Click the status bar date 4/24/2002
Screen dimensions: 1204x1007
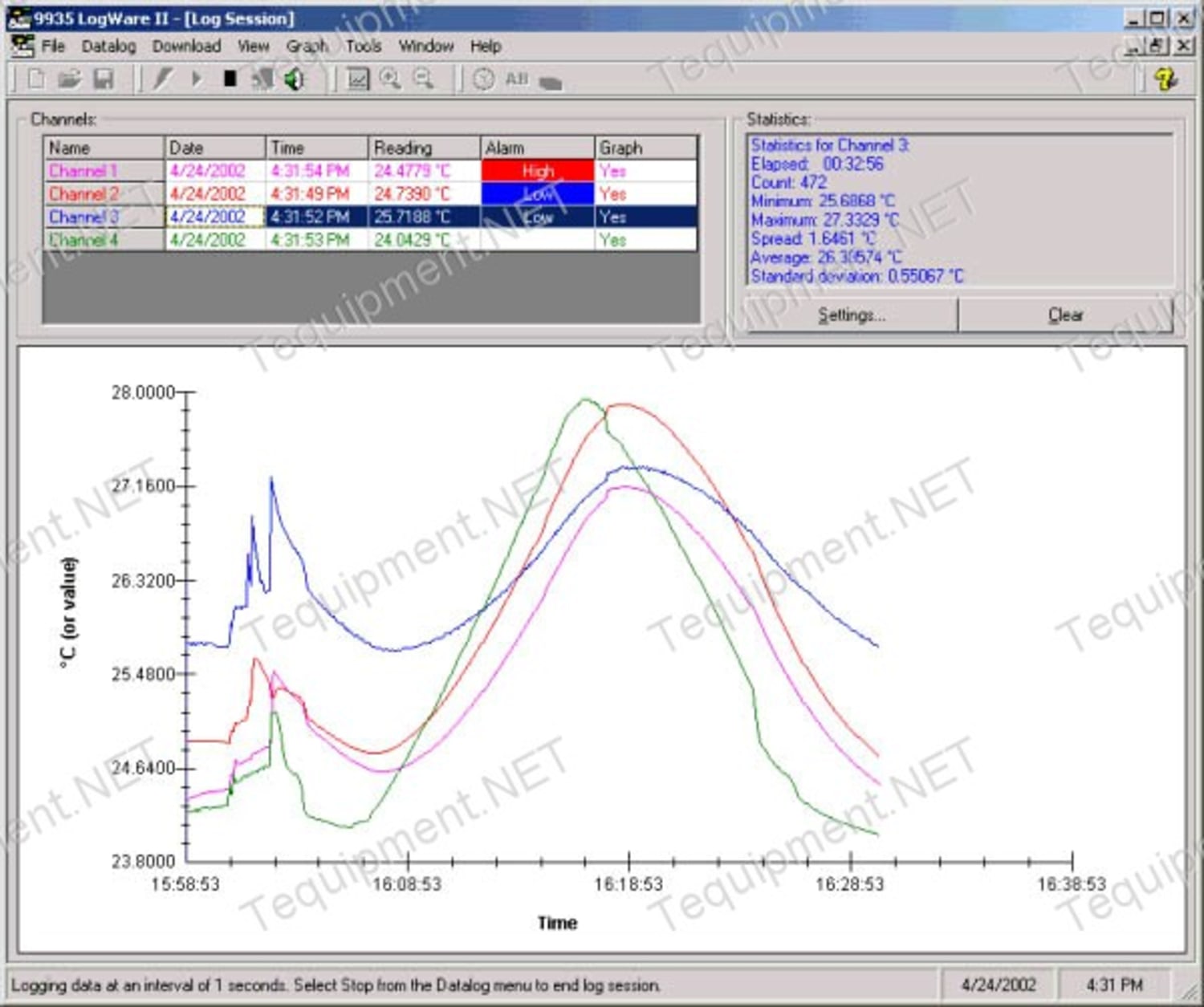pos(998,985)
